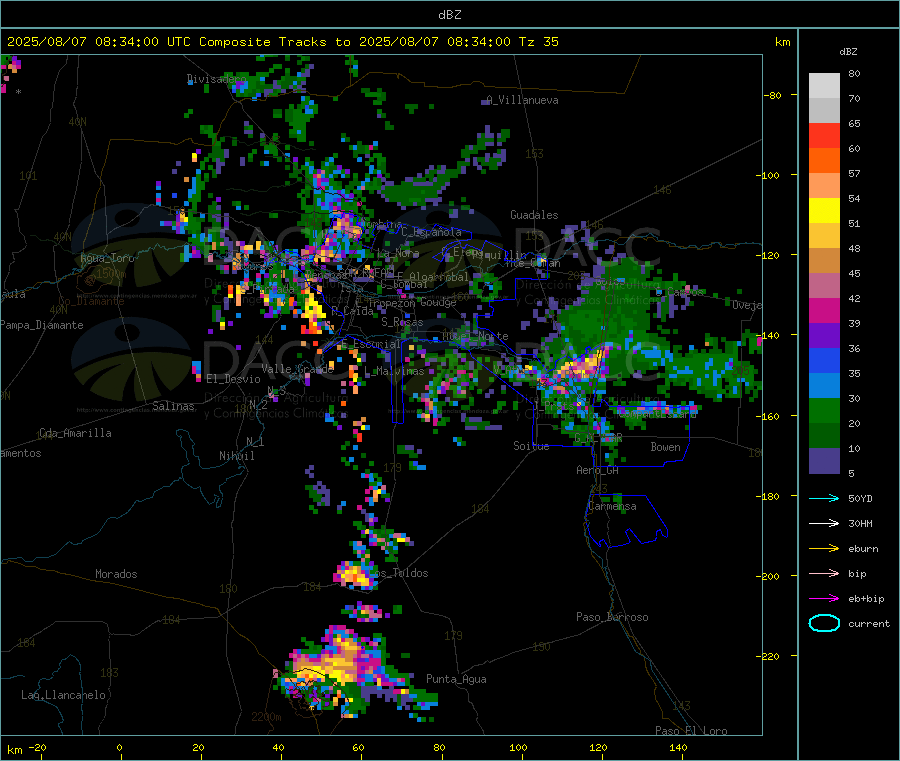Screen dimensions: 900x761
Task: Click the Nihuil location label
Action: (236, 456)
